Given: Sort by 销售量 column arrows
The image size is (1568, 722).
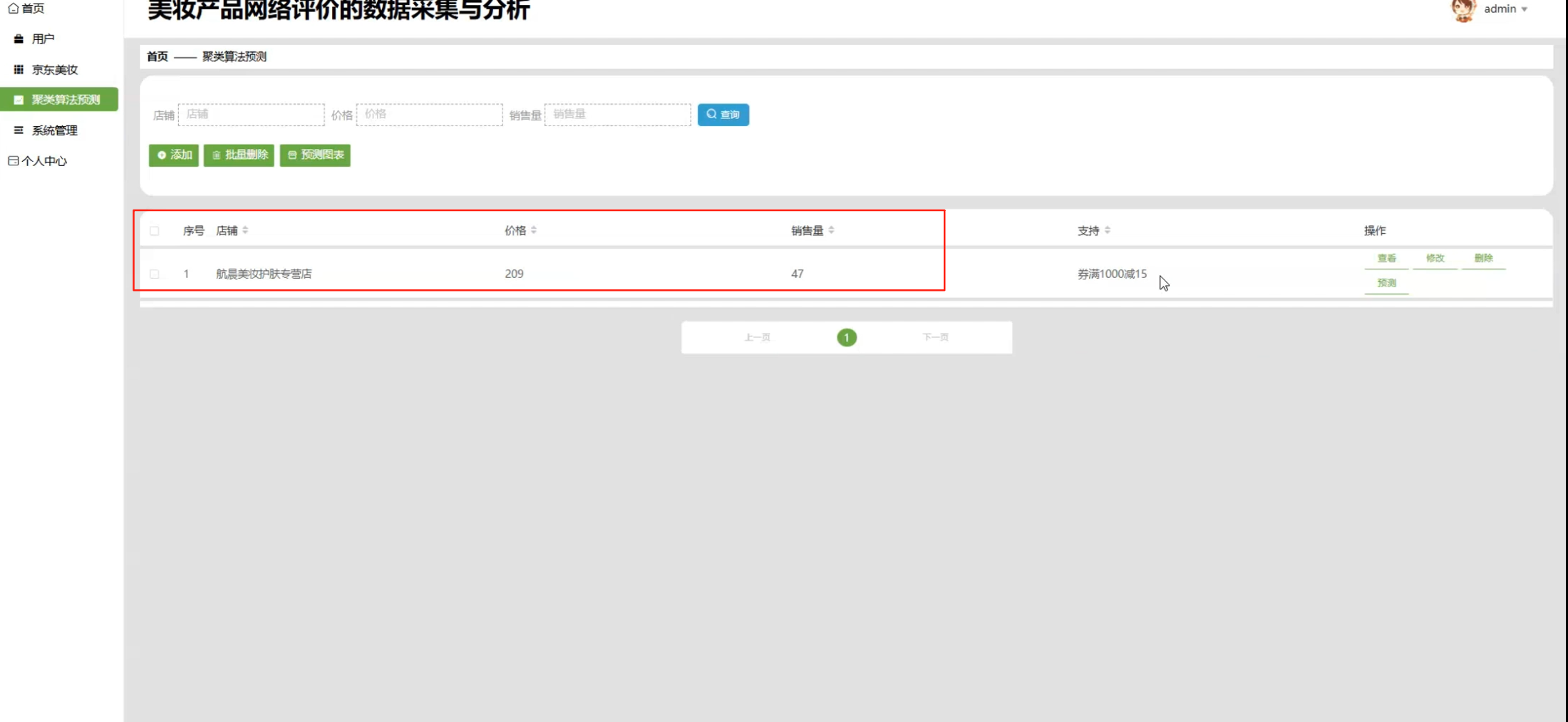Looking at the screenshot, I should click(831, 230).
